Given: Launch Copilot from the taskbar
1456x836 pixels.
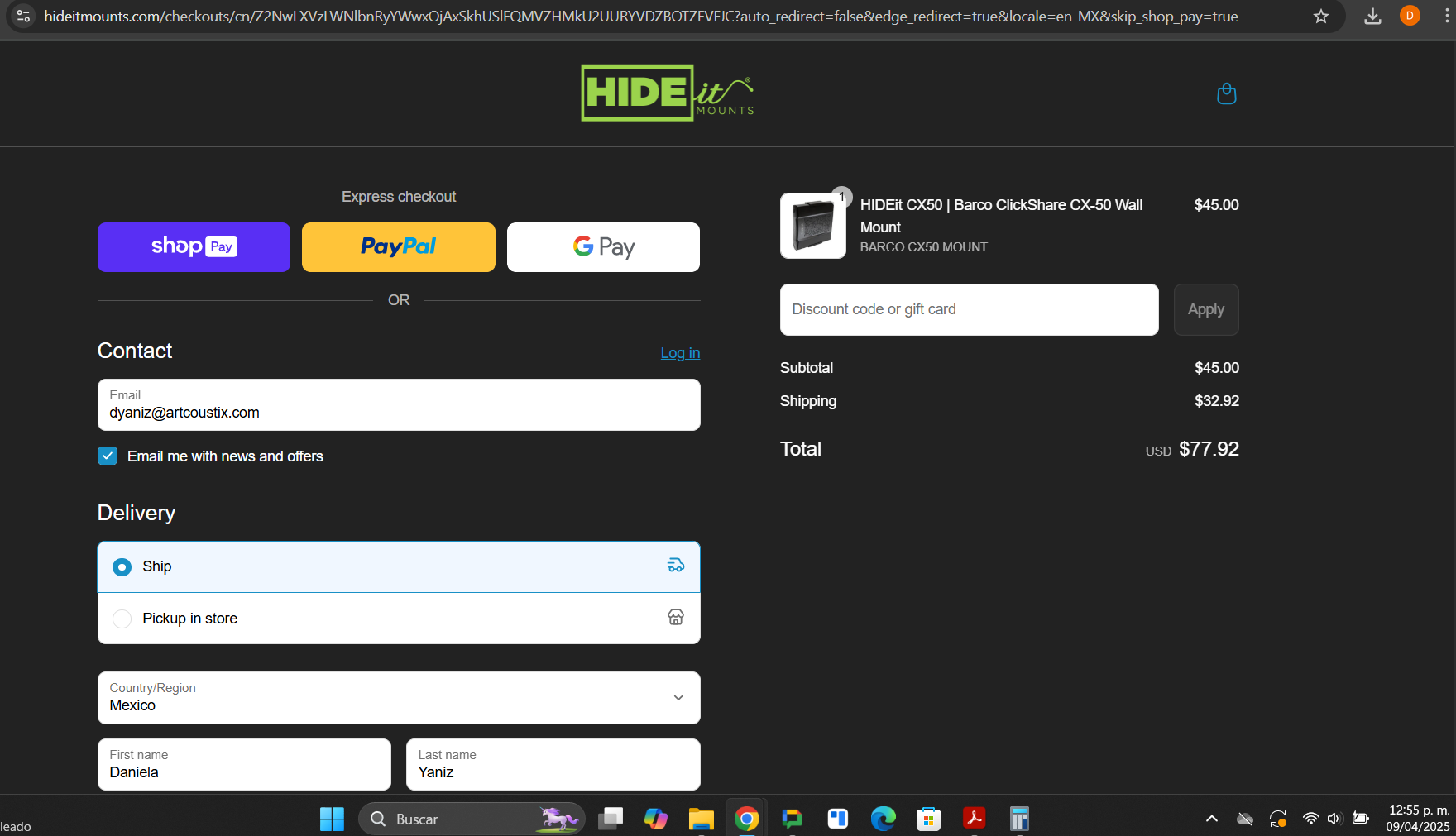Looking at the screenshot, I should point(656,819).
